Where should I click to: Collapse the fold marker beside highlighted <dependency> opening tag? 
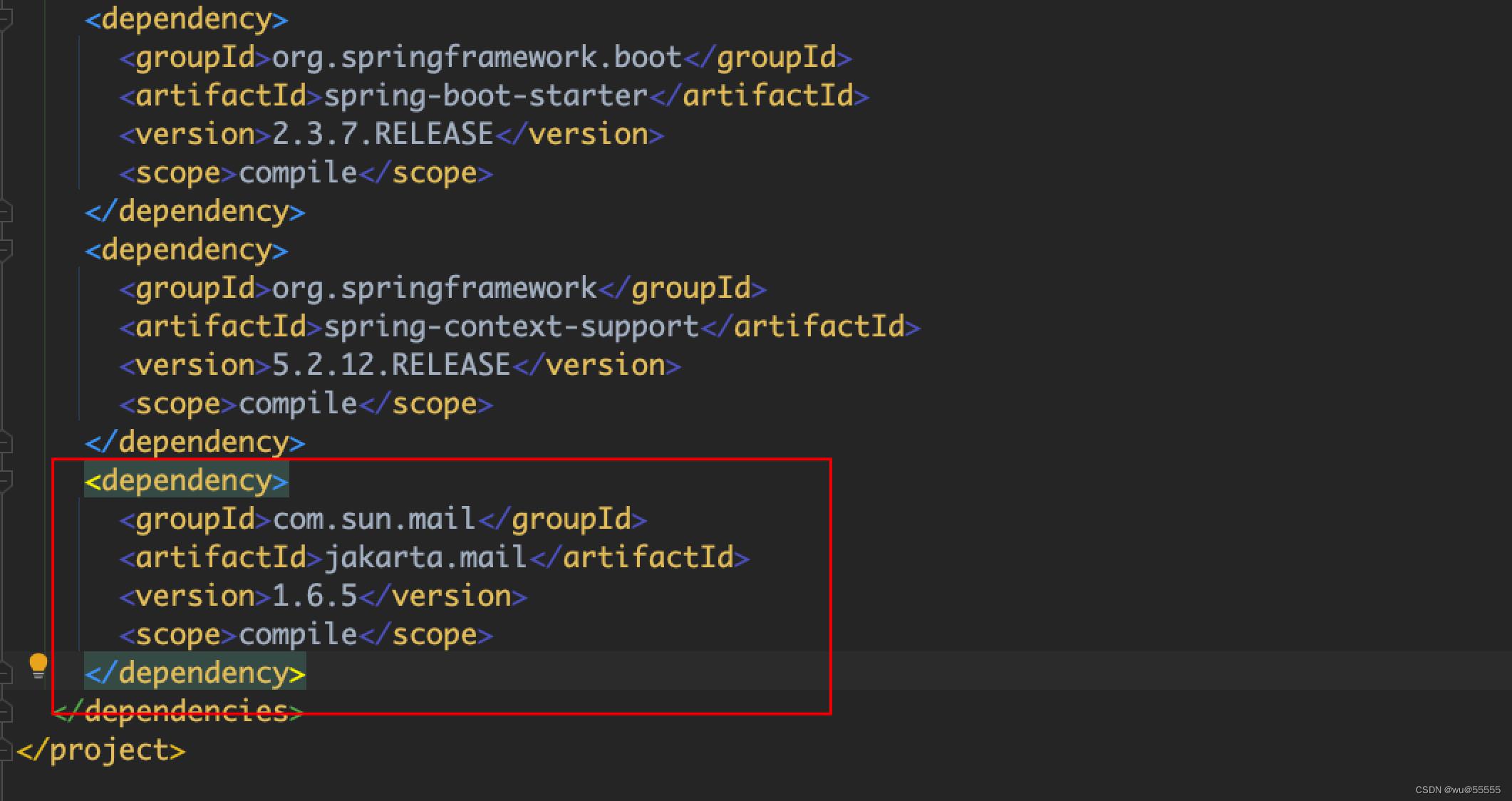6,480
